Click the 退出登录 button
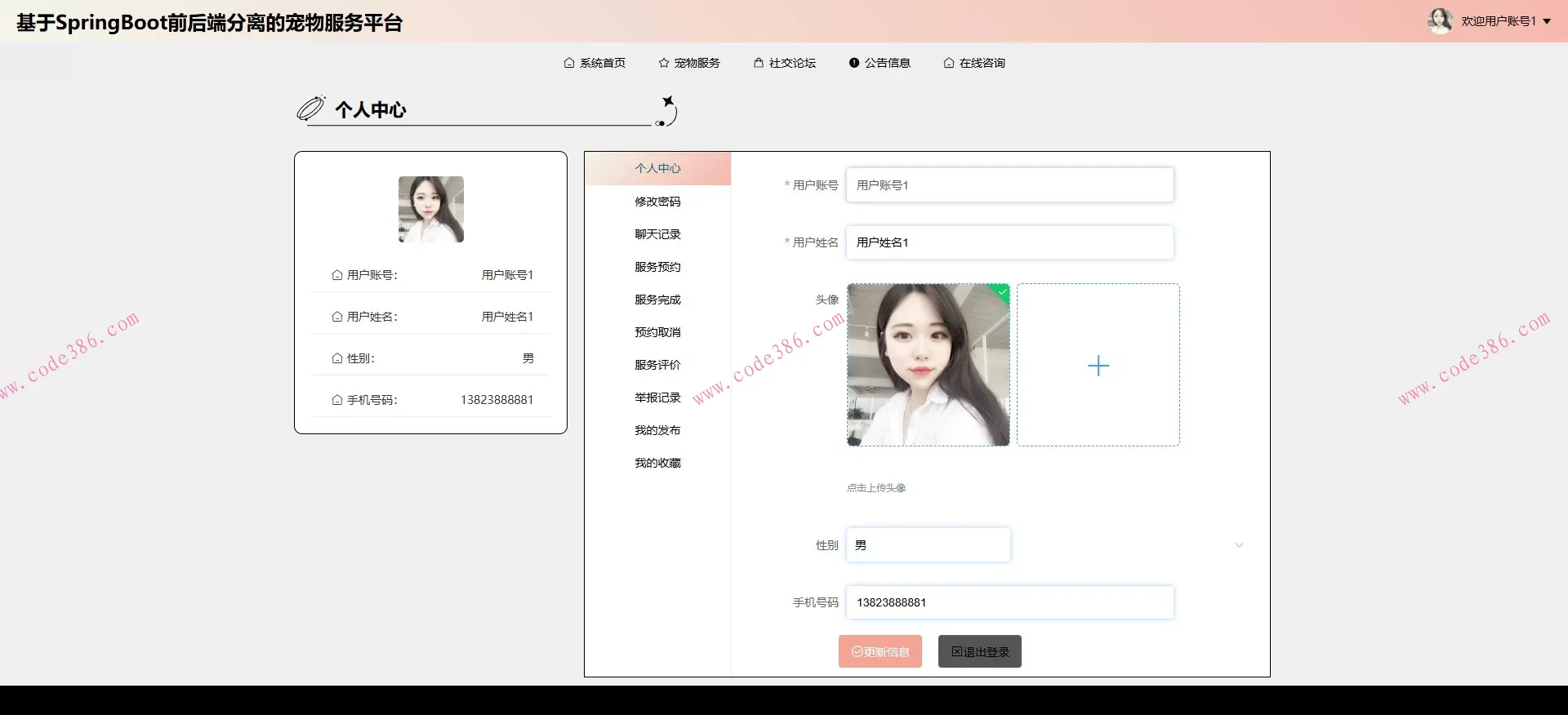The height and width of the screenshot is (715, 1568). click(980, 651)
